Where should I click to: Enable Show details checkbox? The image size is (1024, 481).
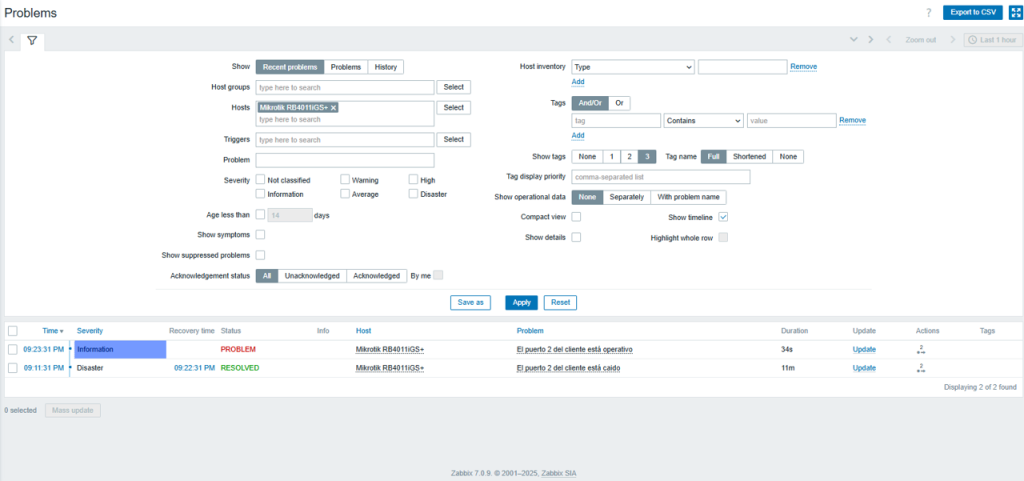576,238
